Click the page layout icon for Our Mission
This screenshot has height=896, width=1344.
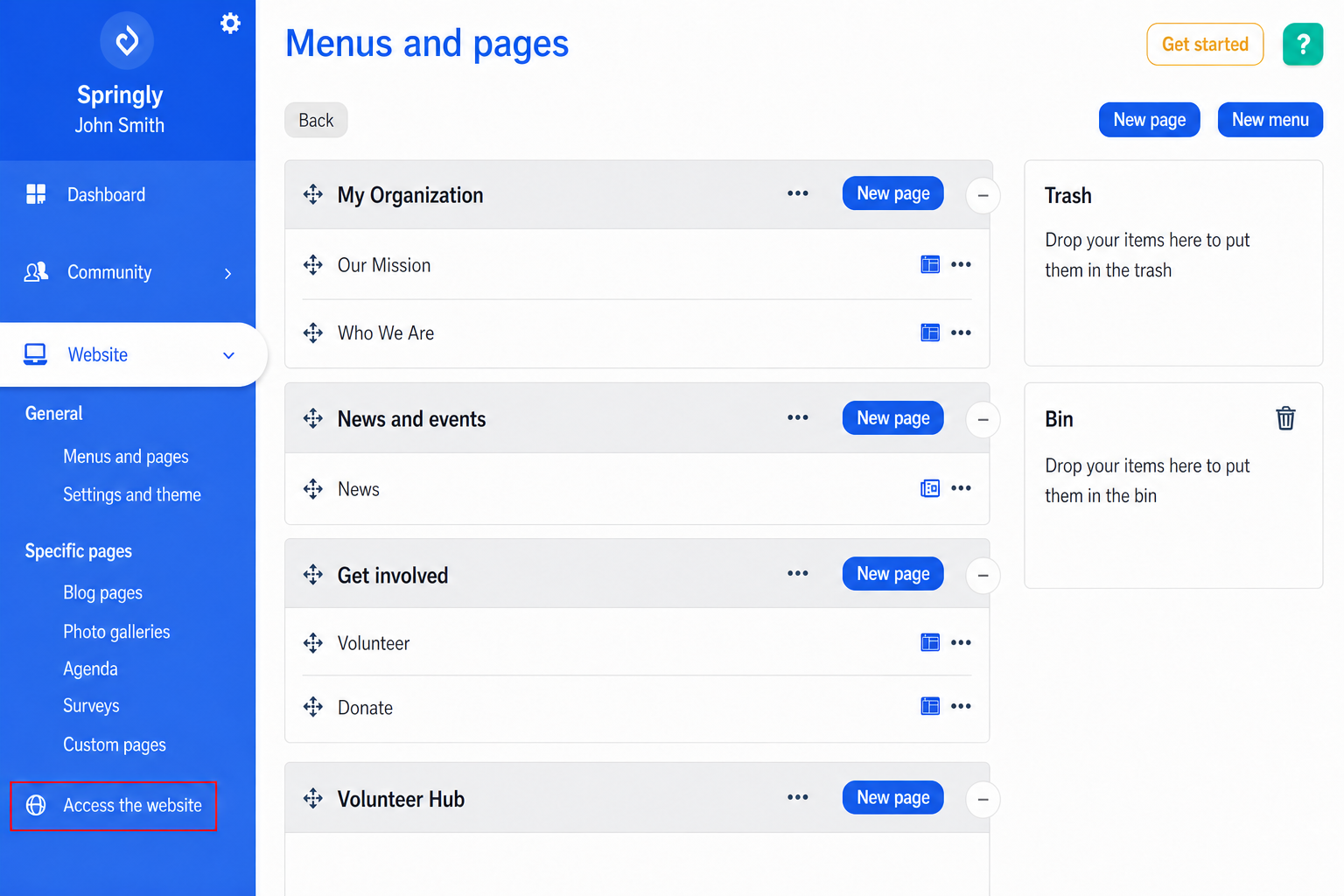coord(930,264)
